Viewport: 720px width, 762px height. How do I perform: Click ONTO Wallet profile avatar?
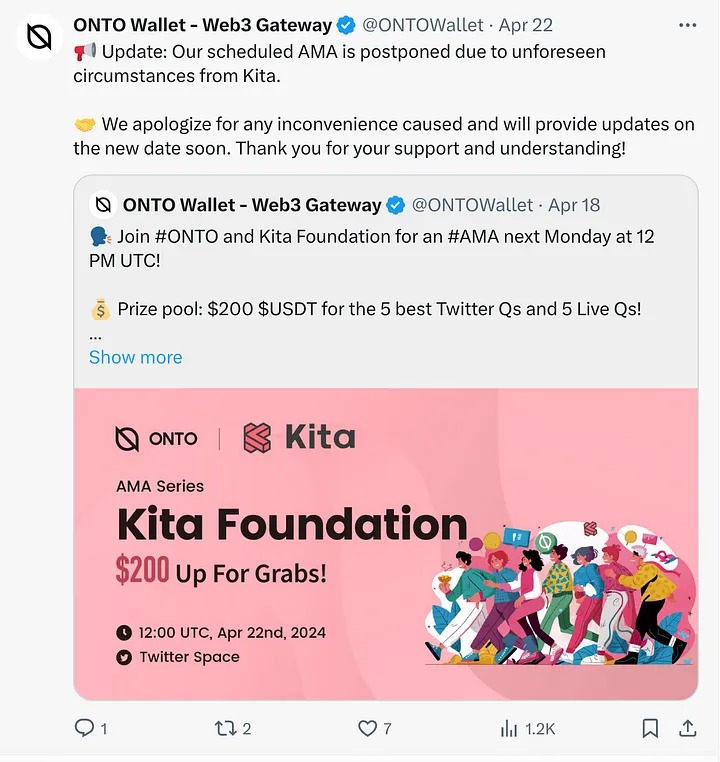pos(39,37)
